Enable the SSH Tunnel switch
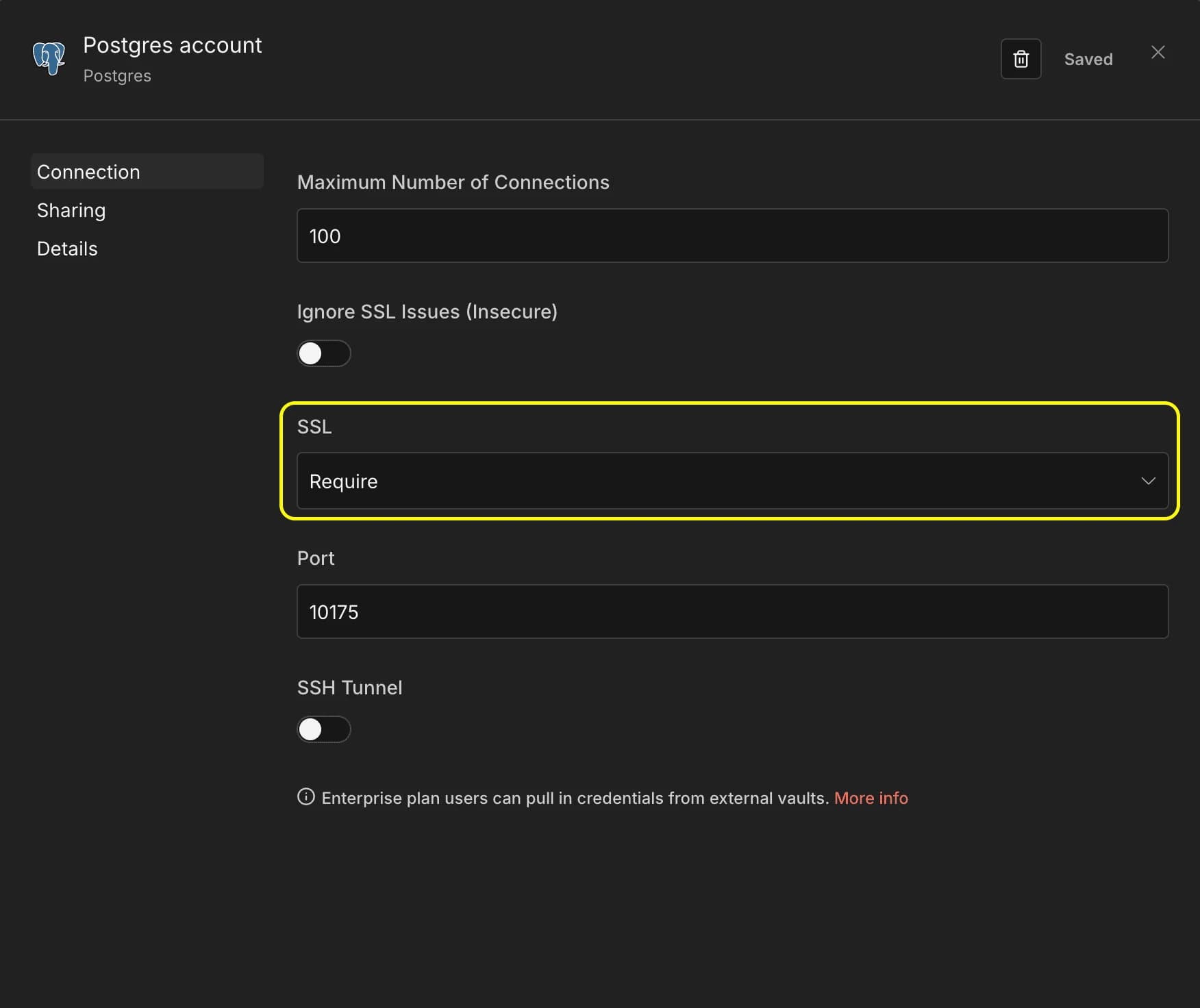This screenshot has width=1200, height=1008. 324,729
